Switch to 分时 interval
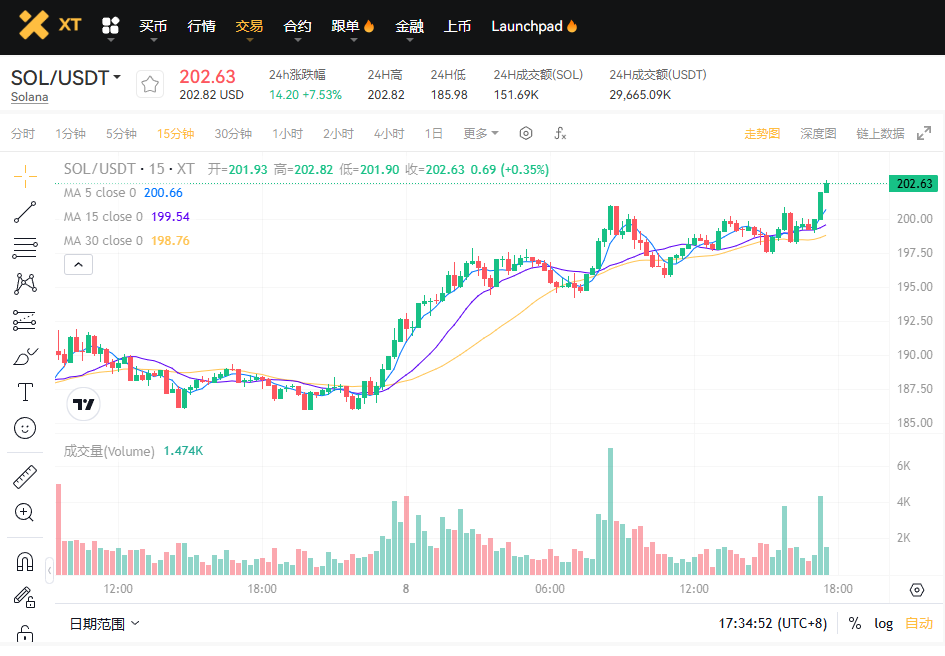 coord(23,133)
